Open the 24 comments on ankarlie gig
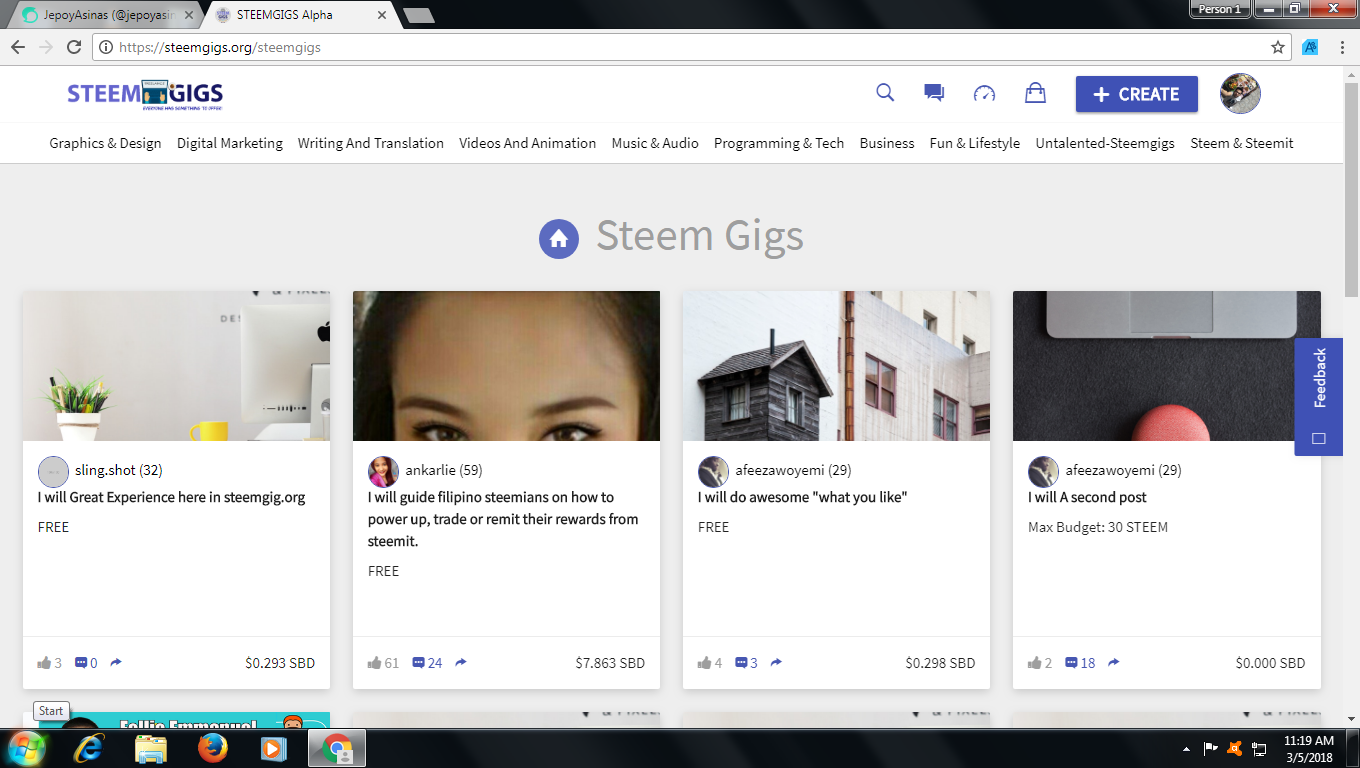1360x768 pixels. pyautogui.click(x=427, y=662)
